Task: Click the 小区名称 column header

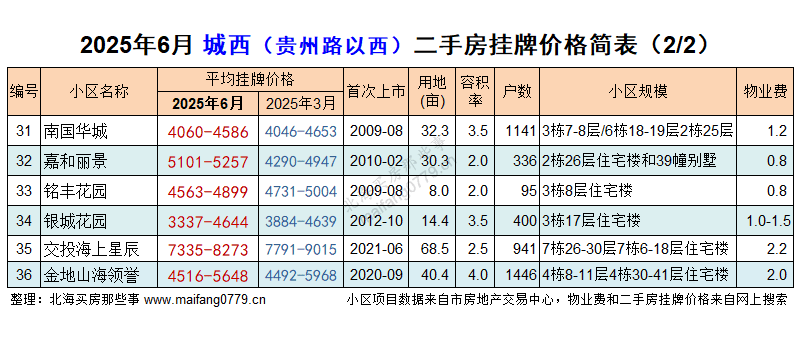Action: [x=99, y=92]
